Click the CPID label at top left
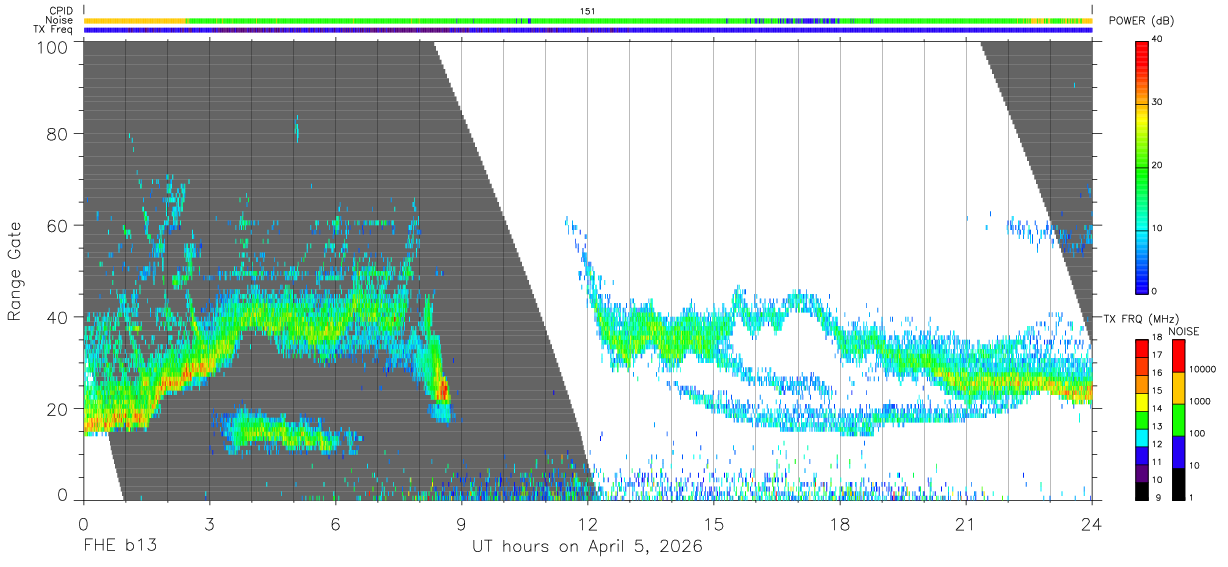1228x567 pixels. pyautogui.click(x=62, y=10)
